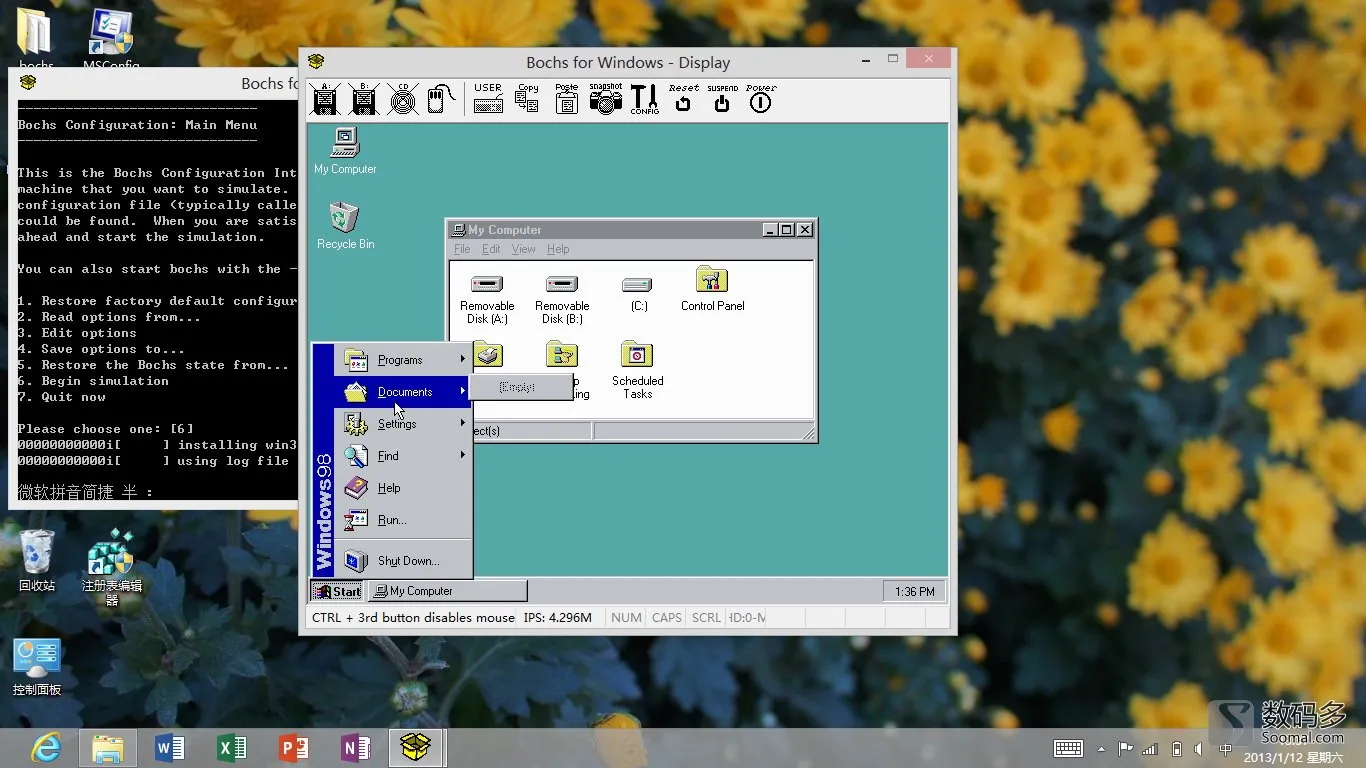Click NUM indicator in Bochs status bar
The height and width of the screenshot is (768, 1366).
pos(626,618)
